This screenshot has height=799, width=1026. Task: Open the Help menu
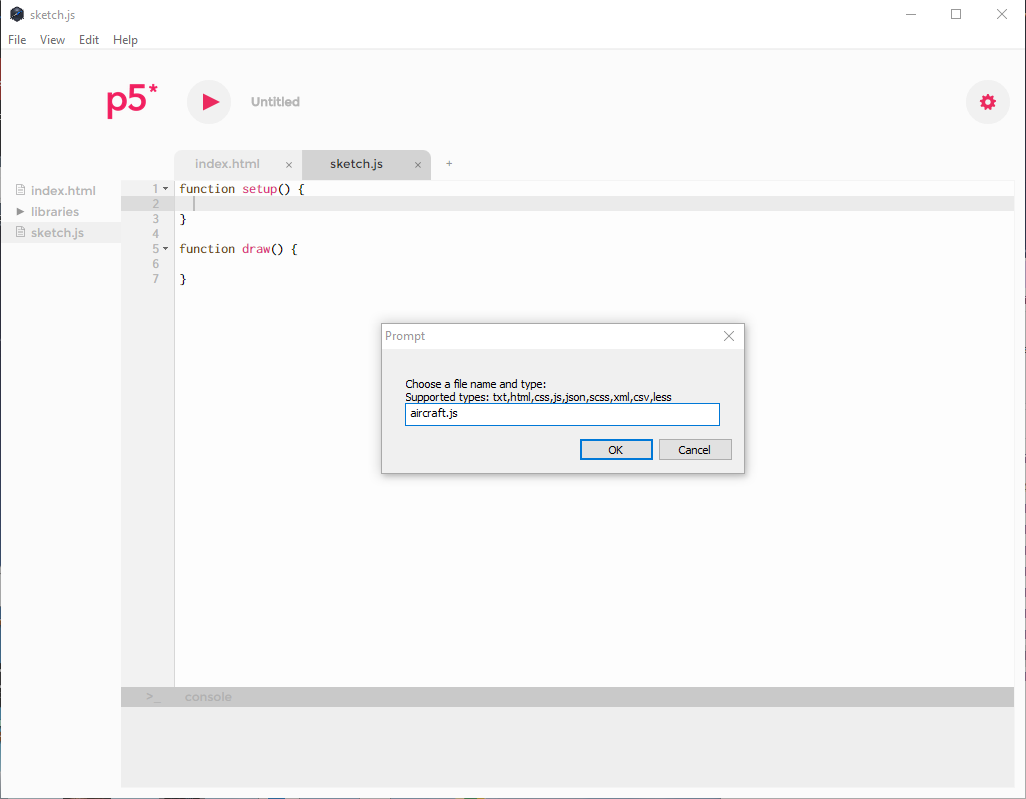(x=125, y=40)
